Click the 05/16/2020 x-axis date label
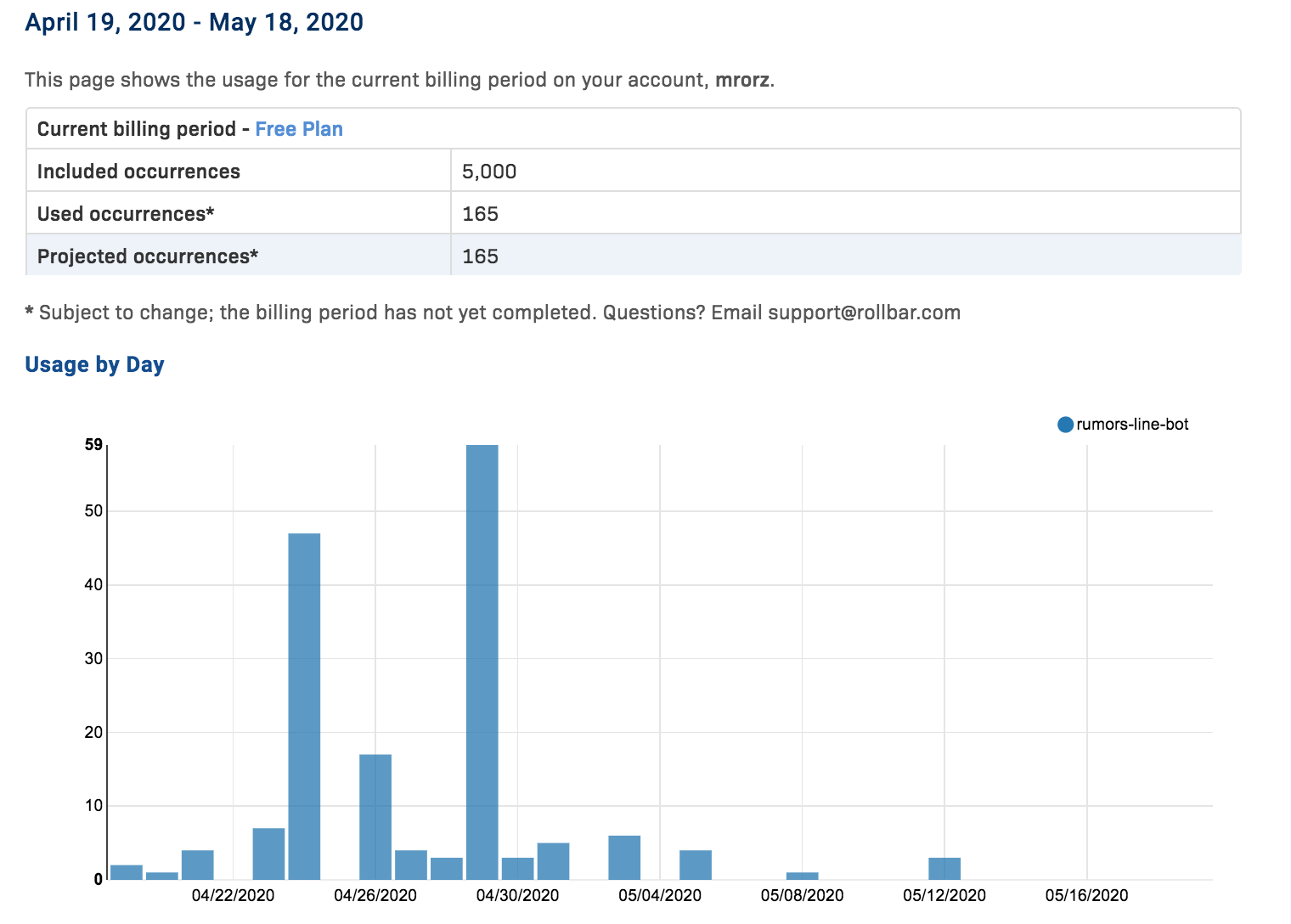Image resolution: width=1291 pixels, height=924 pixels. pos(1086,895)
